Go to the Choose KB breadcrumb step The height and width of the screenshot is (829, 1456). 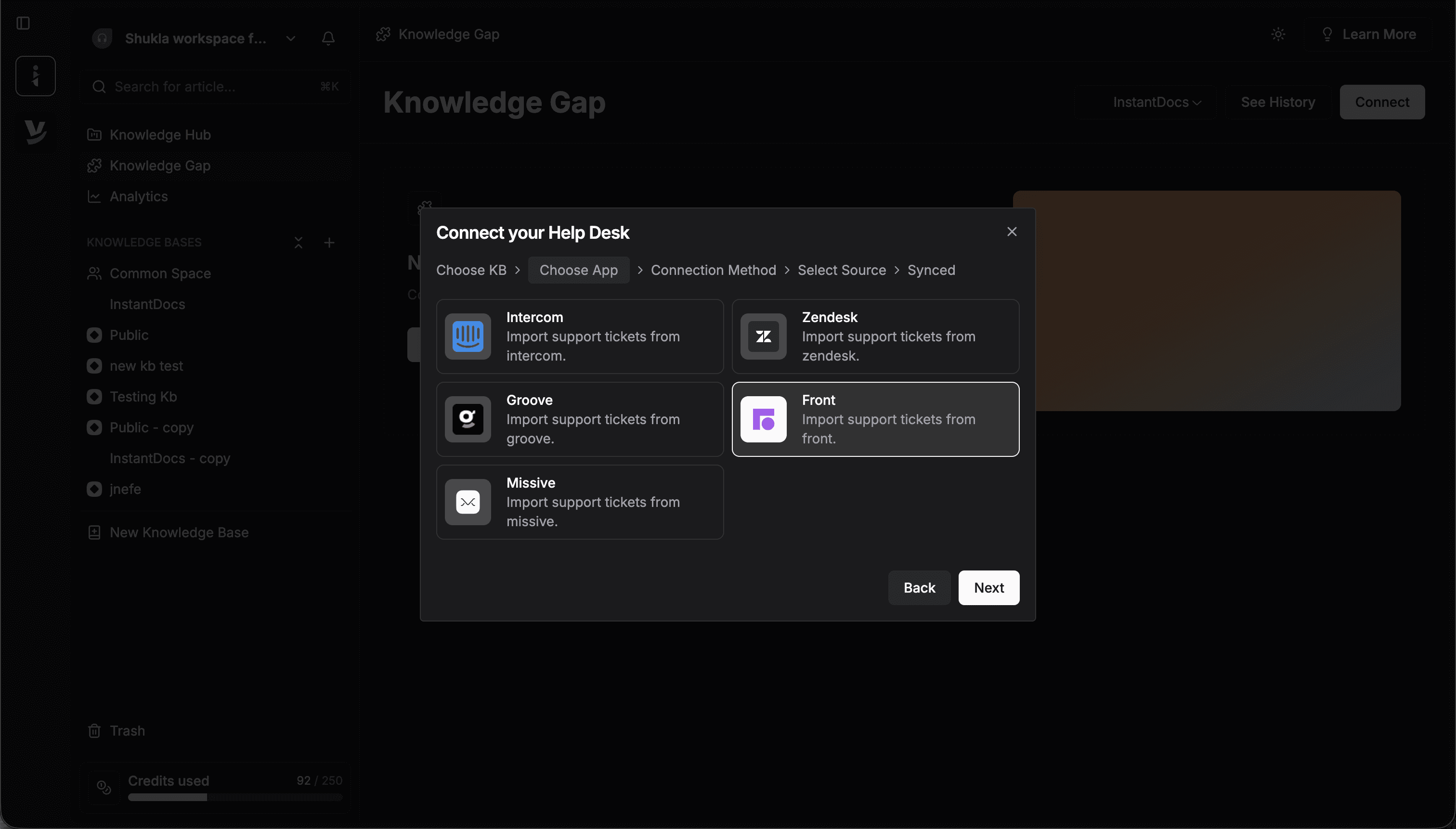click(x=471, y=270)
